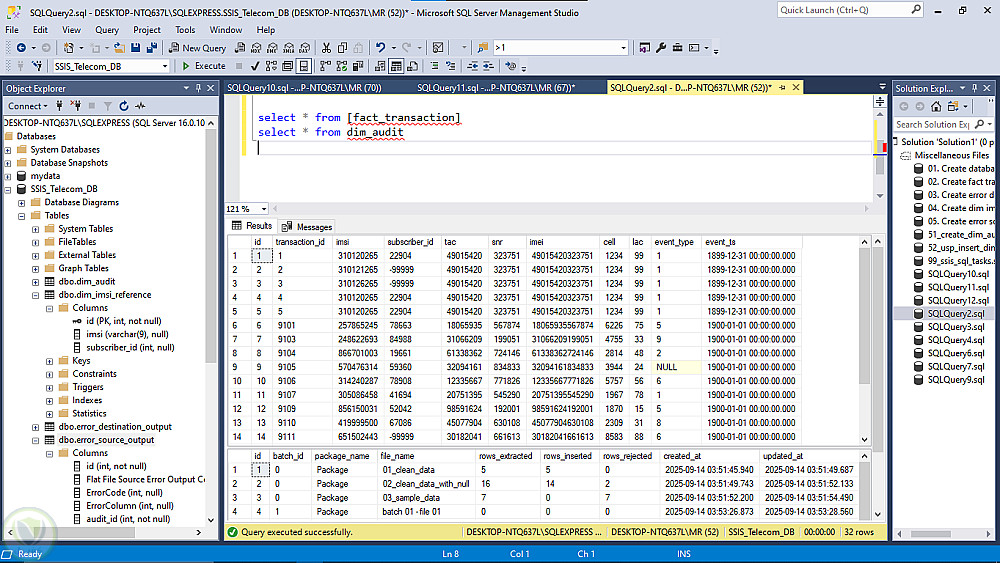Open the Query menu

coord(106,30)
